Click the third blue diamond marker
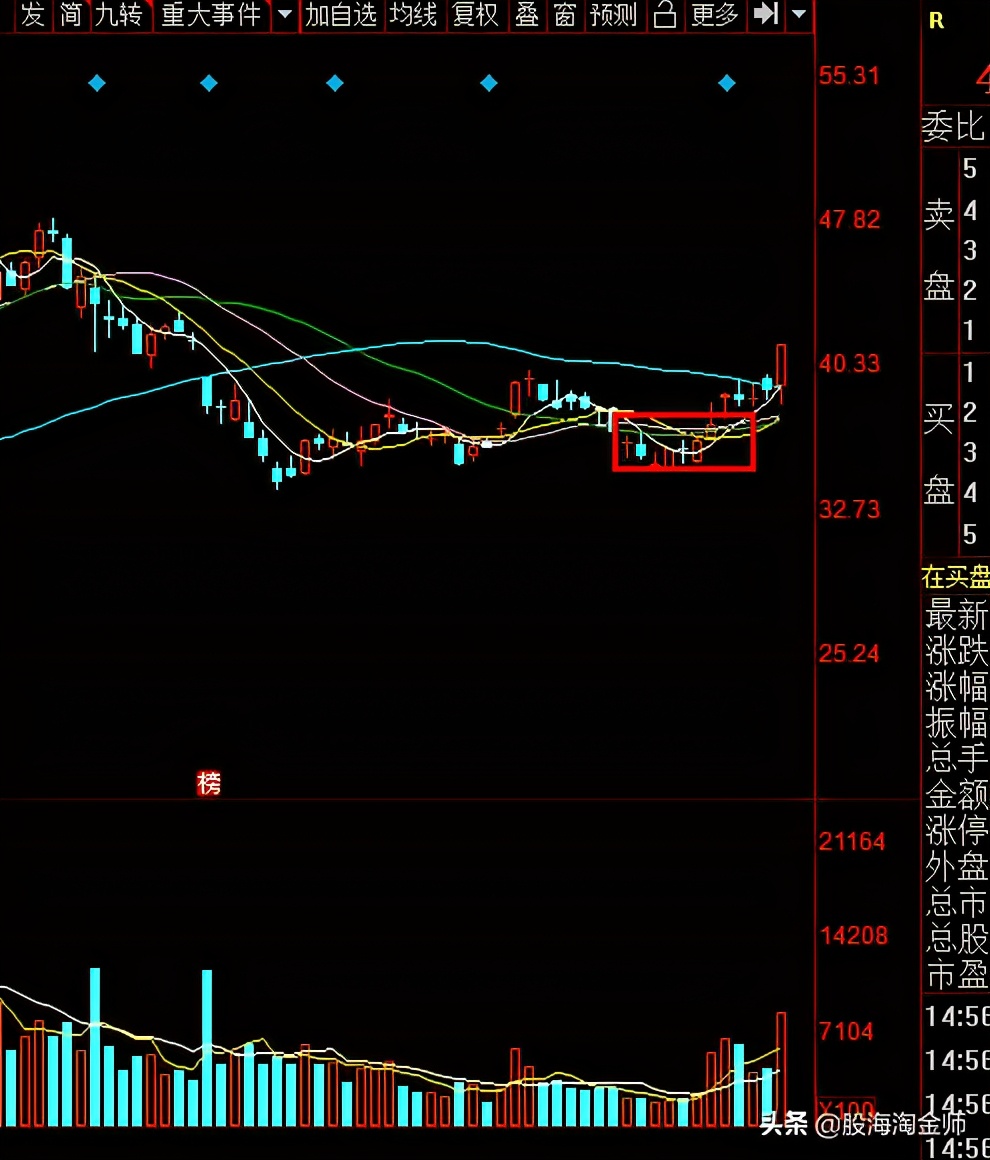990x1160 pixels. coord(335,83)
